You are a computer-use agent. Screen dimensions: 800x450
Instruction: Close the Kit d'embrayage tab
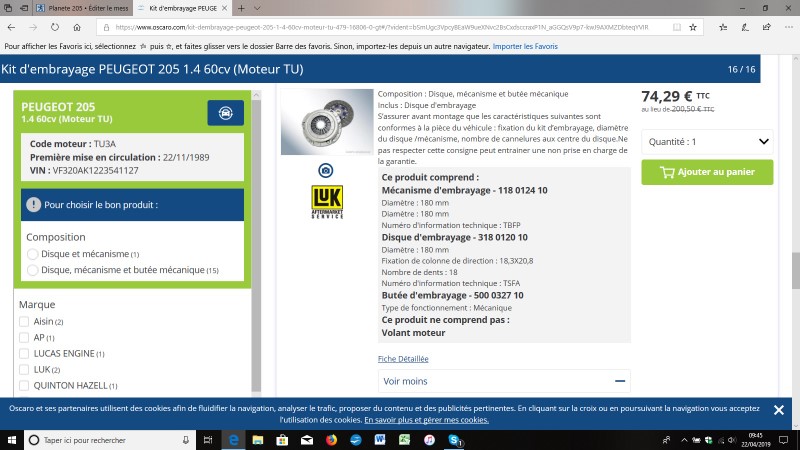[x=224, y=8]
